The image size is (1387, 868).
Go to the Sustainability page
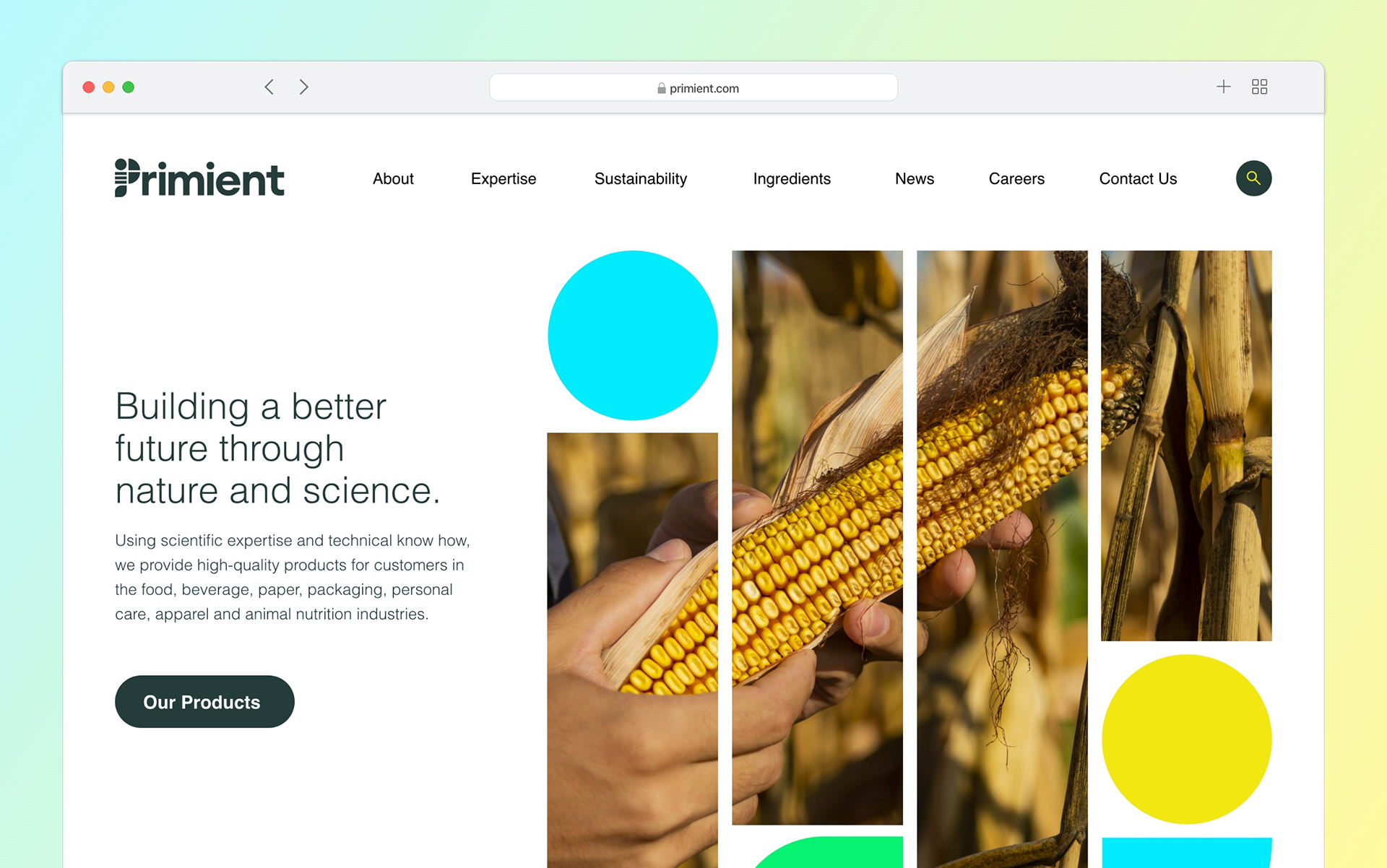point(641,178)
